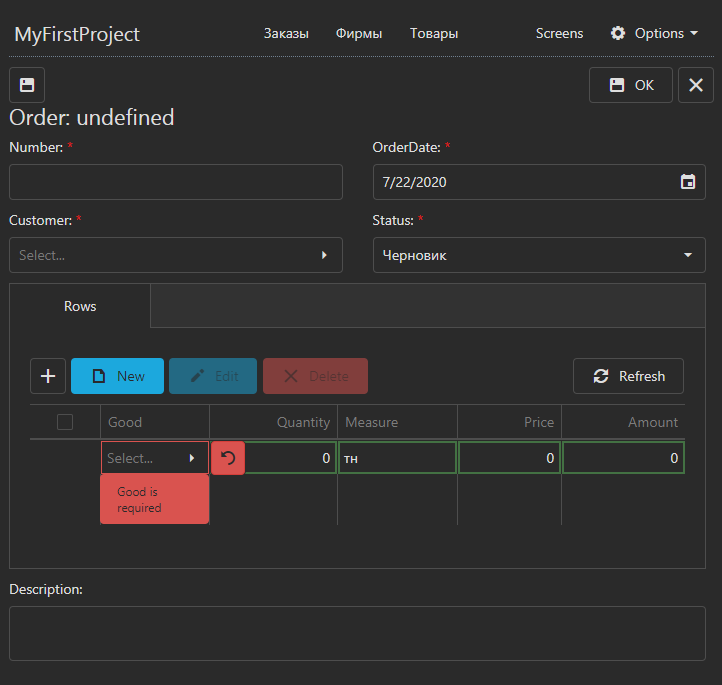Click the plus icon to add row
The height and width of the screenshot is (685, 722).
coord(48,376)
